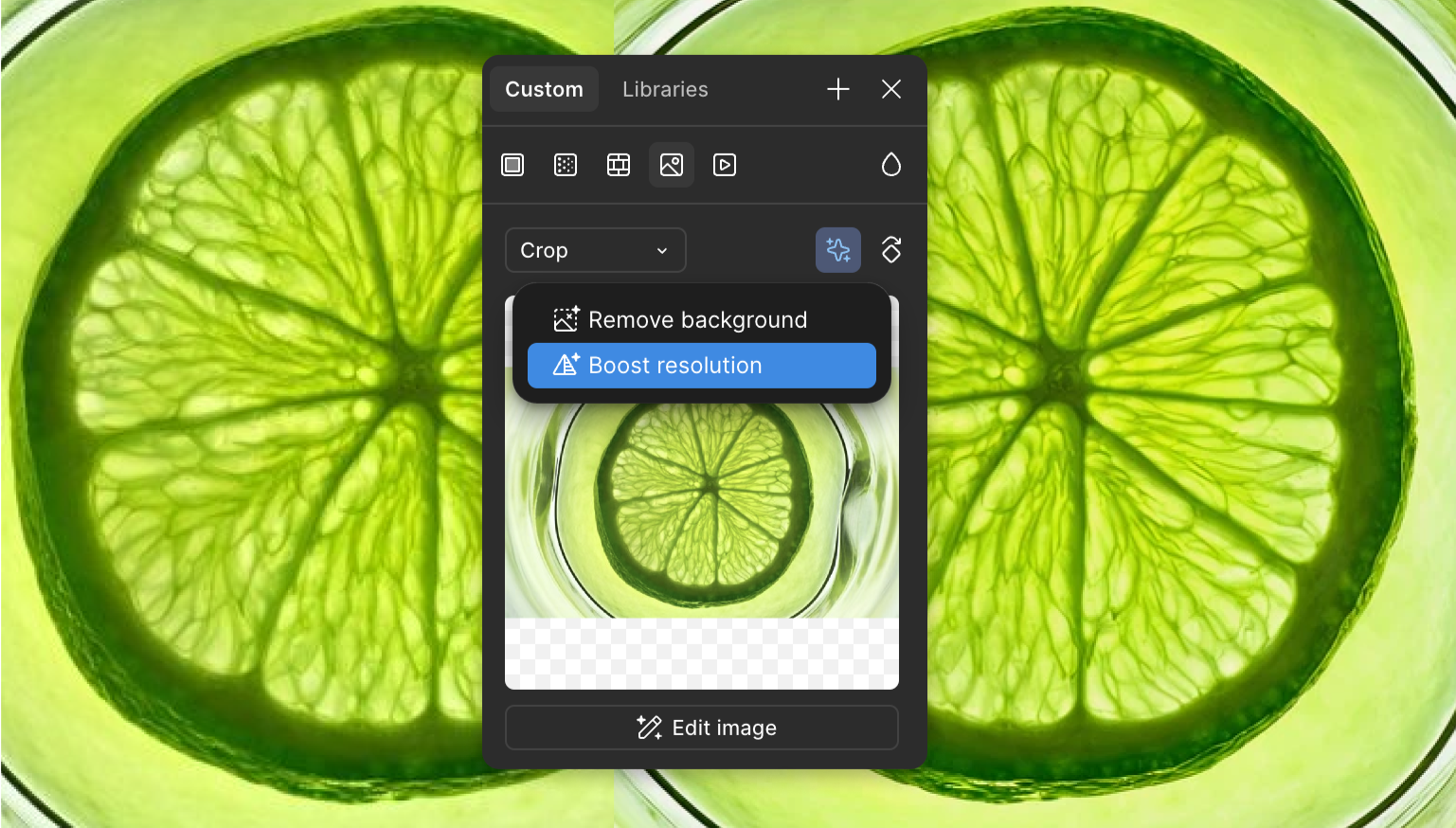This screenshot has height=828, width=1456.
Task: Click the plus icon to add style
Action: tap(838, 89)
